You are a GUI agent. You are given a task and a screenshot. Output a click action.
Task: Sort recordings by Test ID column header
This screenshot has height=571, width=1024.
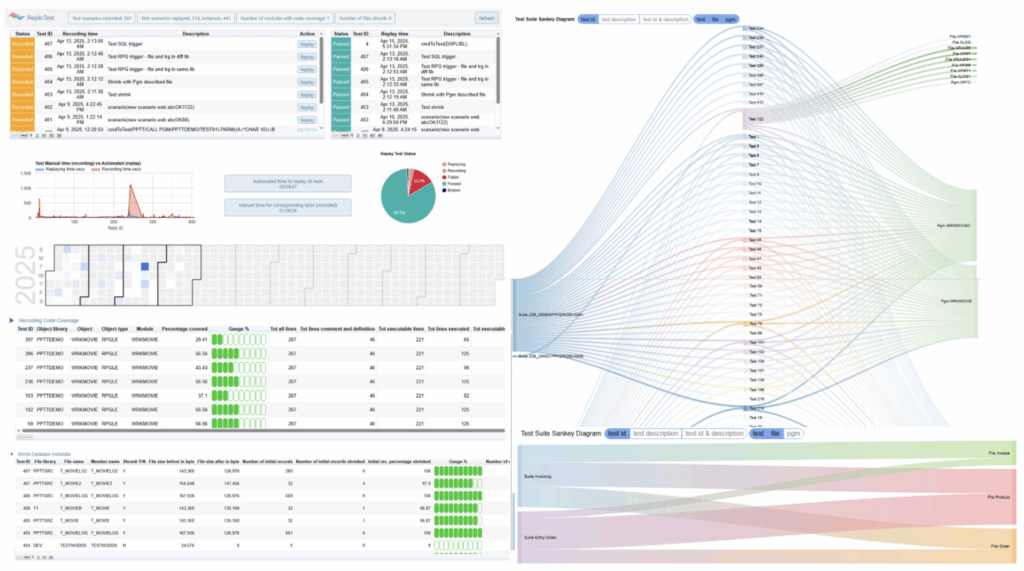point(45,34)
